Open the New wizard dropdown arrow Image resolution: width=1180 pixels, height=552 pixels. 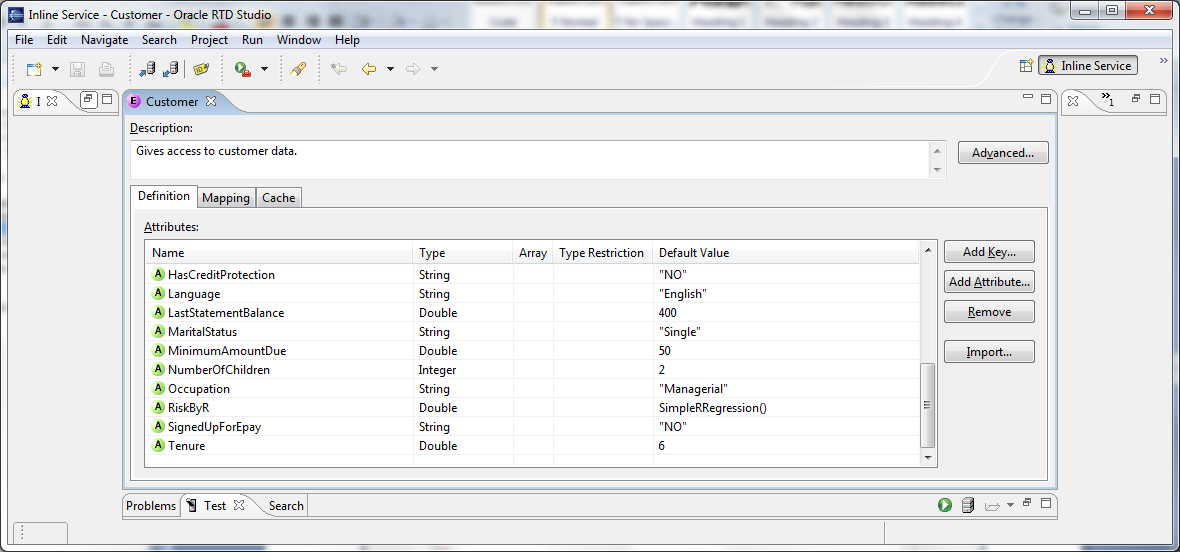click(x=55, y=69)
